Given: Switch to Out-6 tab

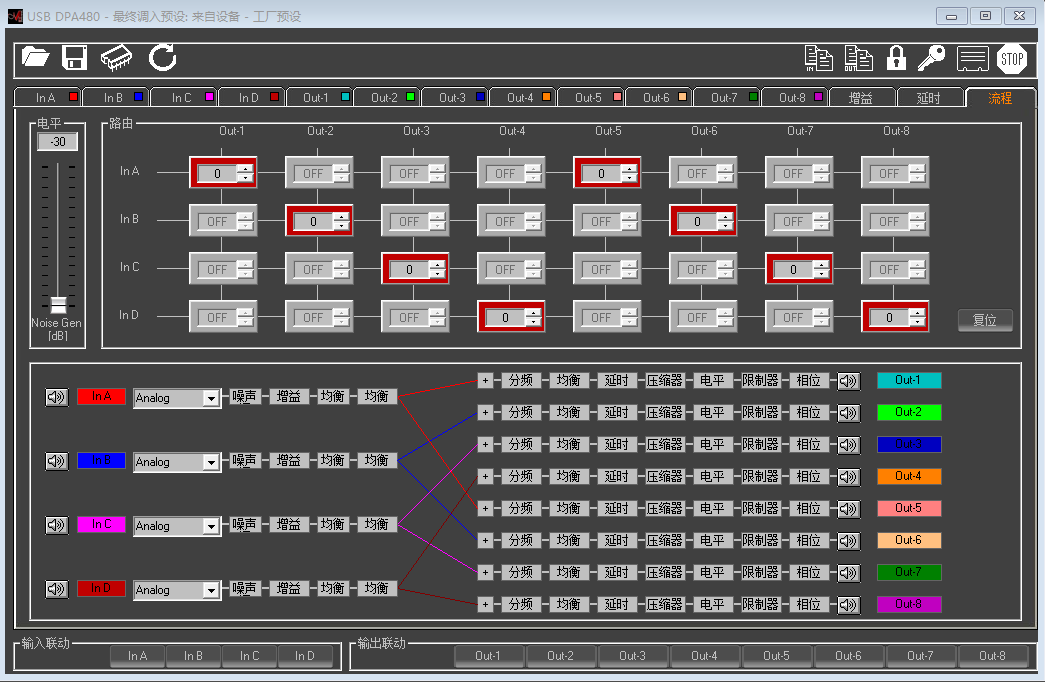Looking at the screenshot, I should tap(659, 97).
